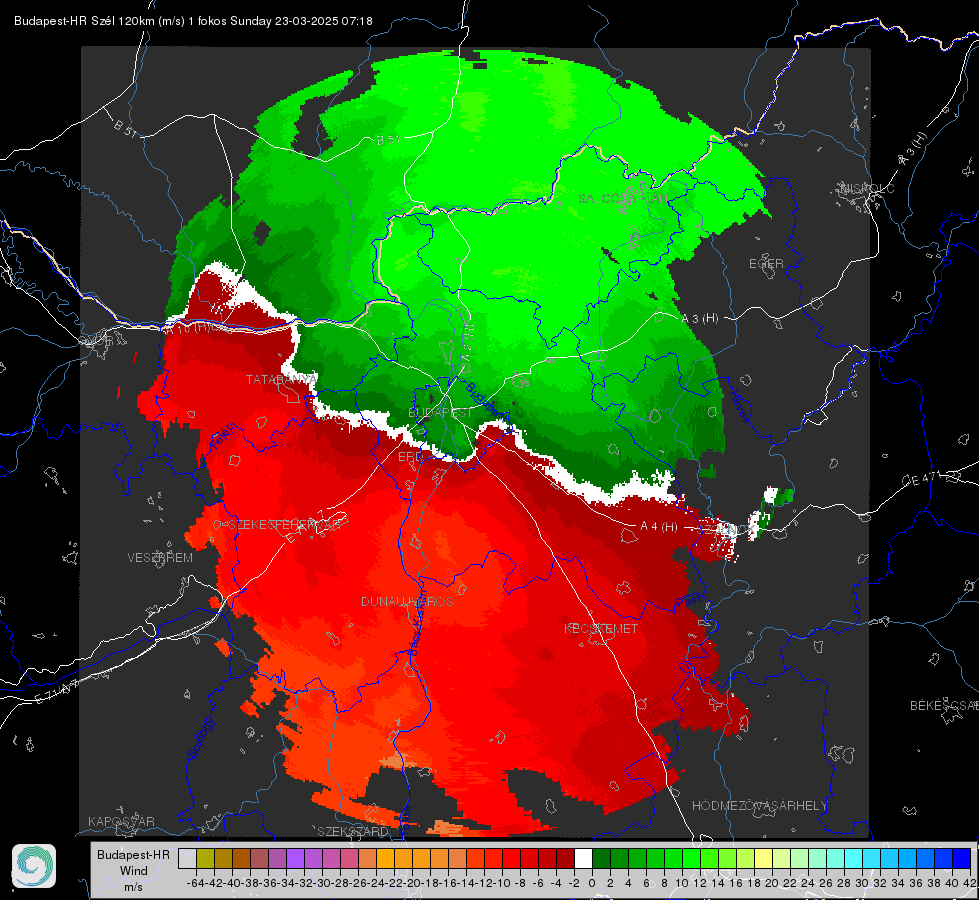Click the Heves county label
979x900 pixels.
(x=739, y=407)
